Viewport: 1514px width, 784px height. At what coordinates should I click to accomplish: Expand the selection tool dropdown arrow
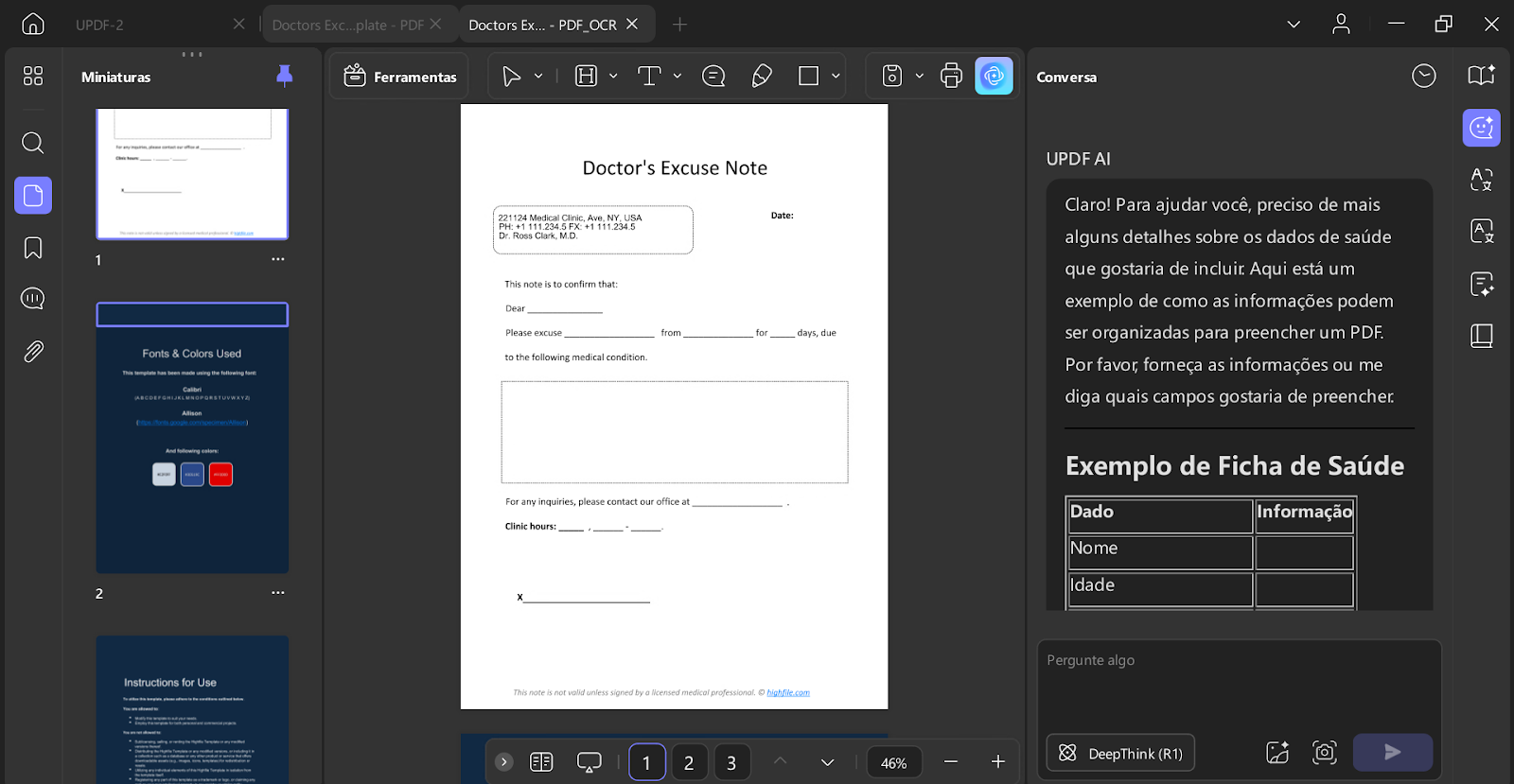tap(538, 76)
